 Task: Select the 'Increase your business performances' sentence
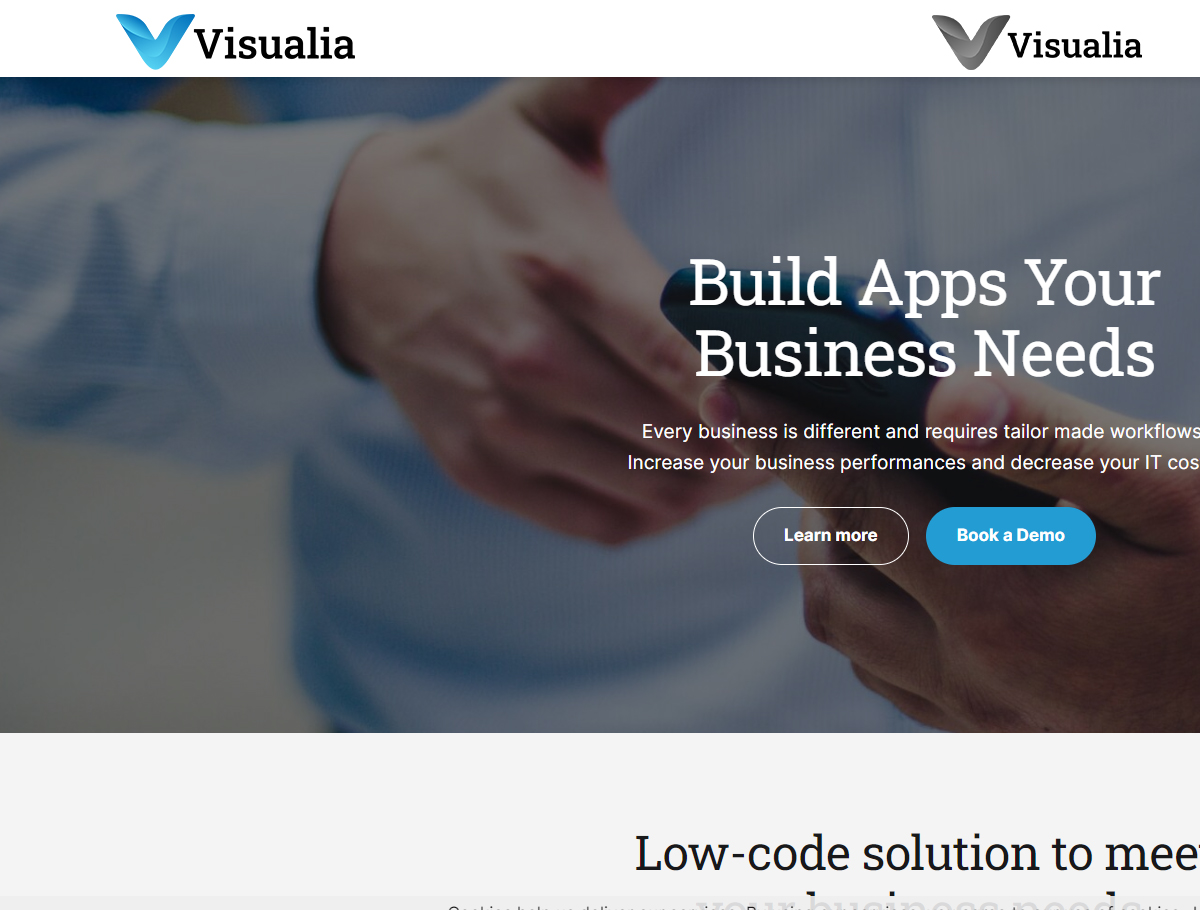(913, 462)
